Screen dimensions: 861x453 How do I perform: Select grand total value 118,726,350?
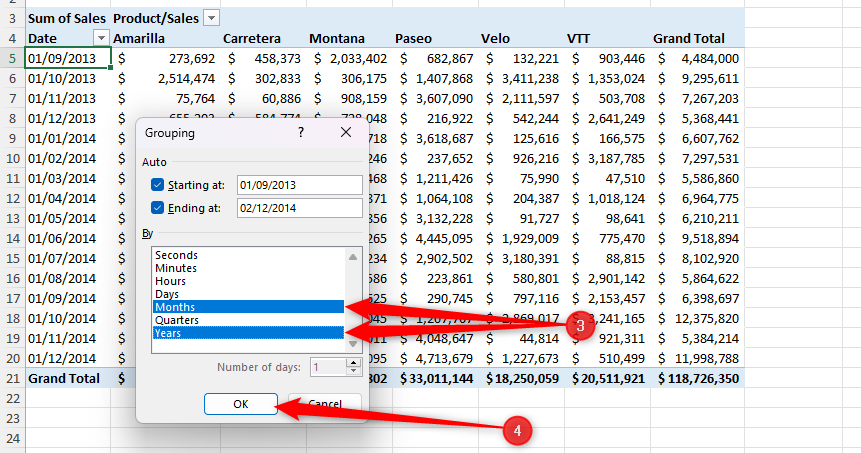[x=697, y=378]
